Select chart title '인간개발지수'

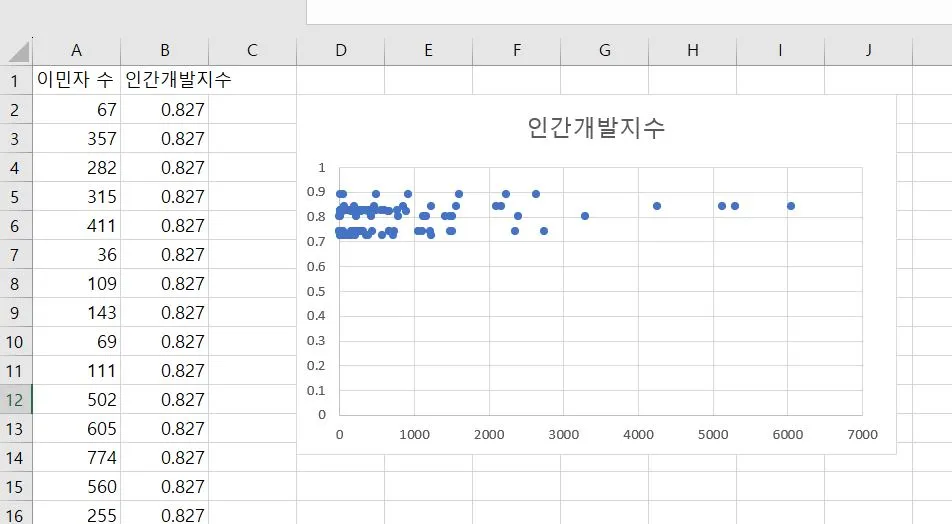click(596, 128)
